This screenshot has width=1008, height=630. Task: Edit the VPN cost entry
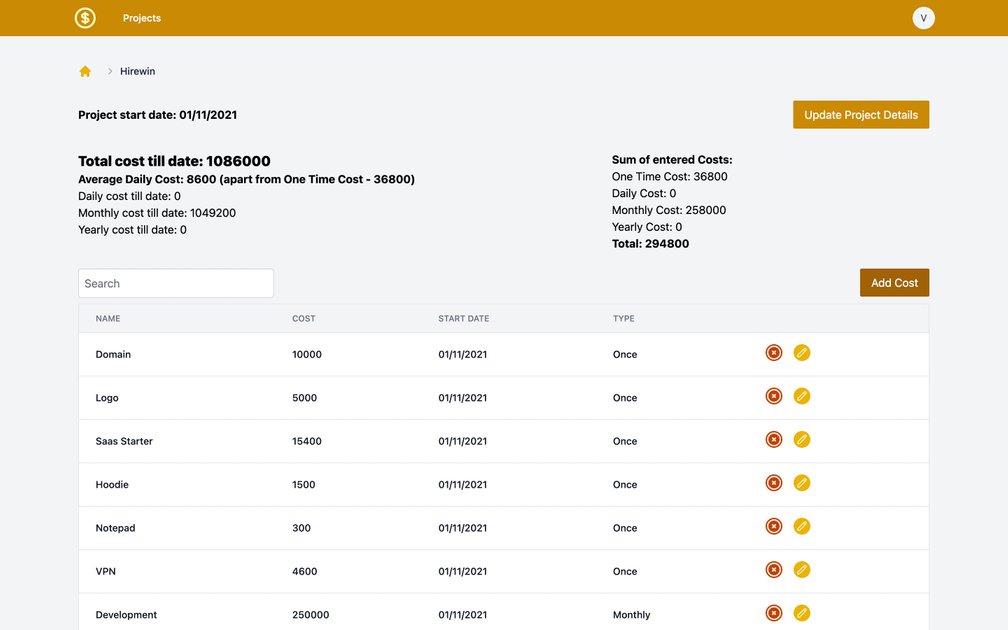(x=801, y=568)
